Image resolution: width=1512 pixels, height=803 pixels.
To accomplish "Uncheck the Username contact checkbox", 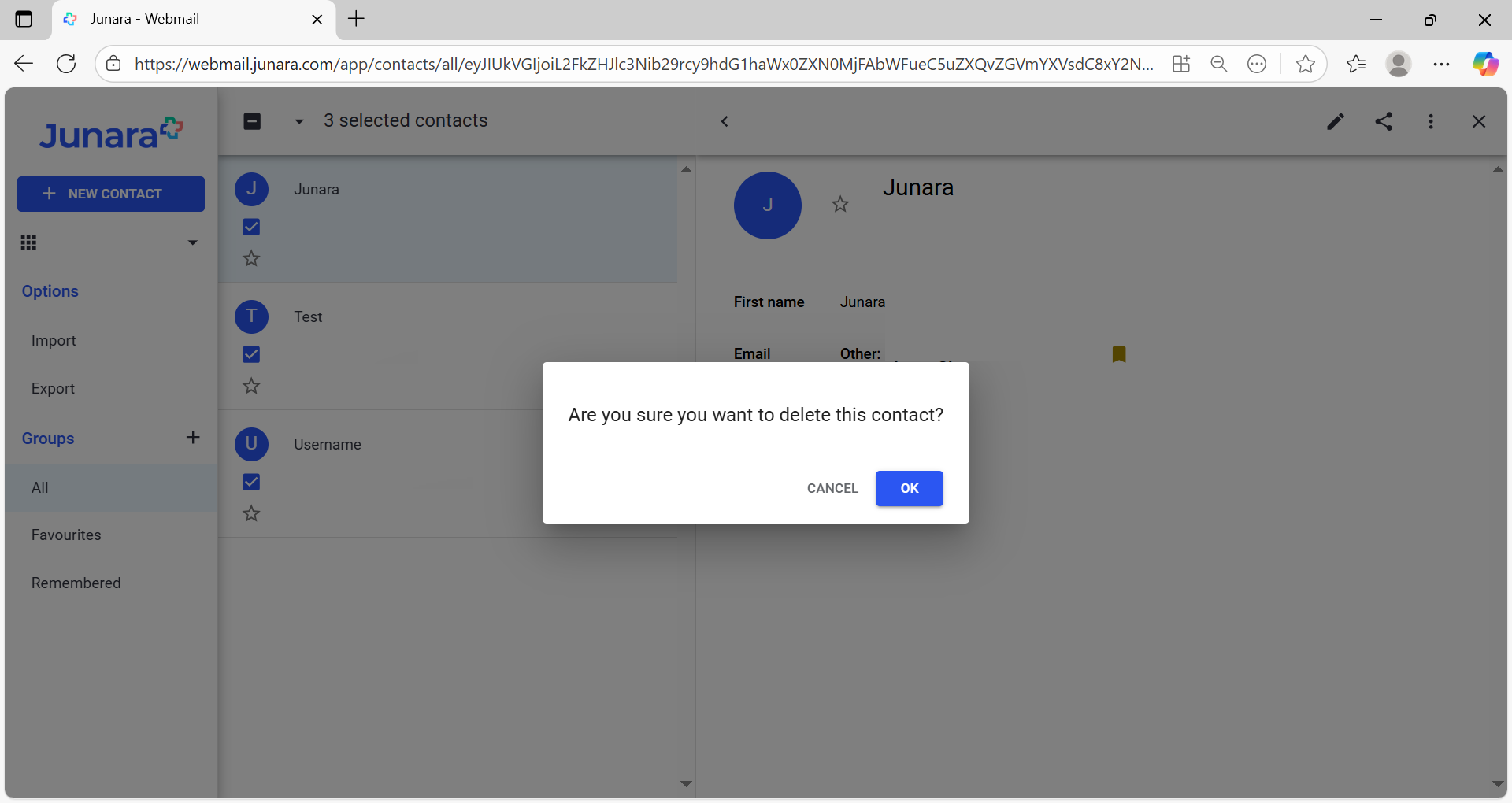I will click(251, 482).
